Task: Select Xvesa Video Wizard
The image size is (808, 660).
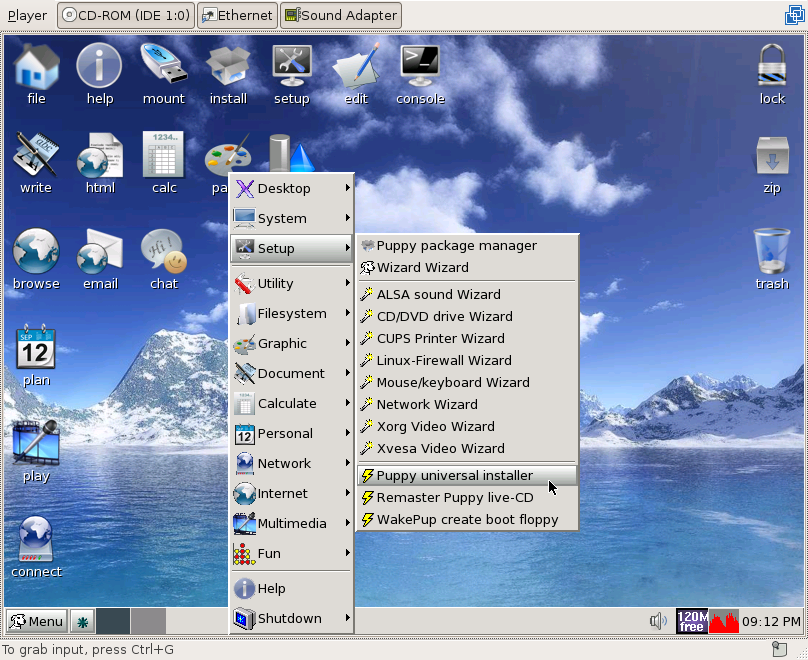Action: click(467, 448)
